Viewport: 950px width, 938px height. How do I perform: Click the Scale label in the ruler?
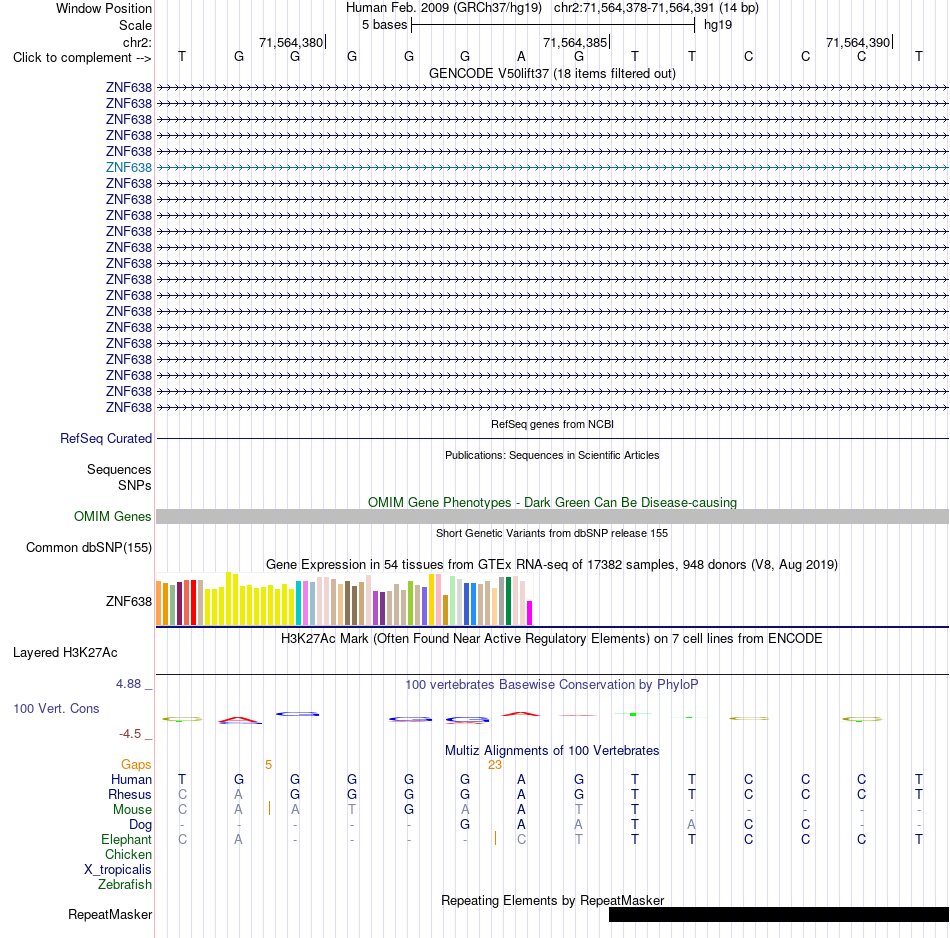[x=135, y=25]
